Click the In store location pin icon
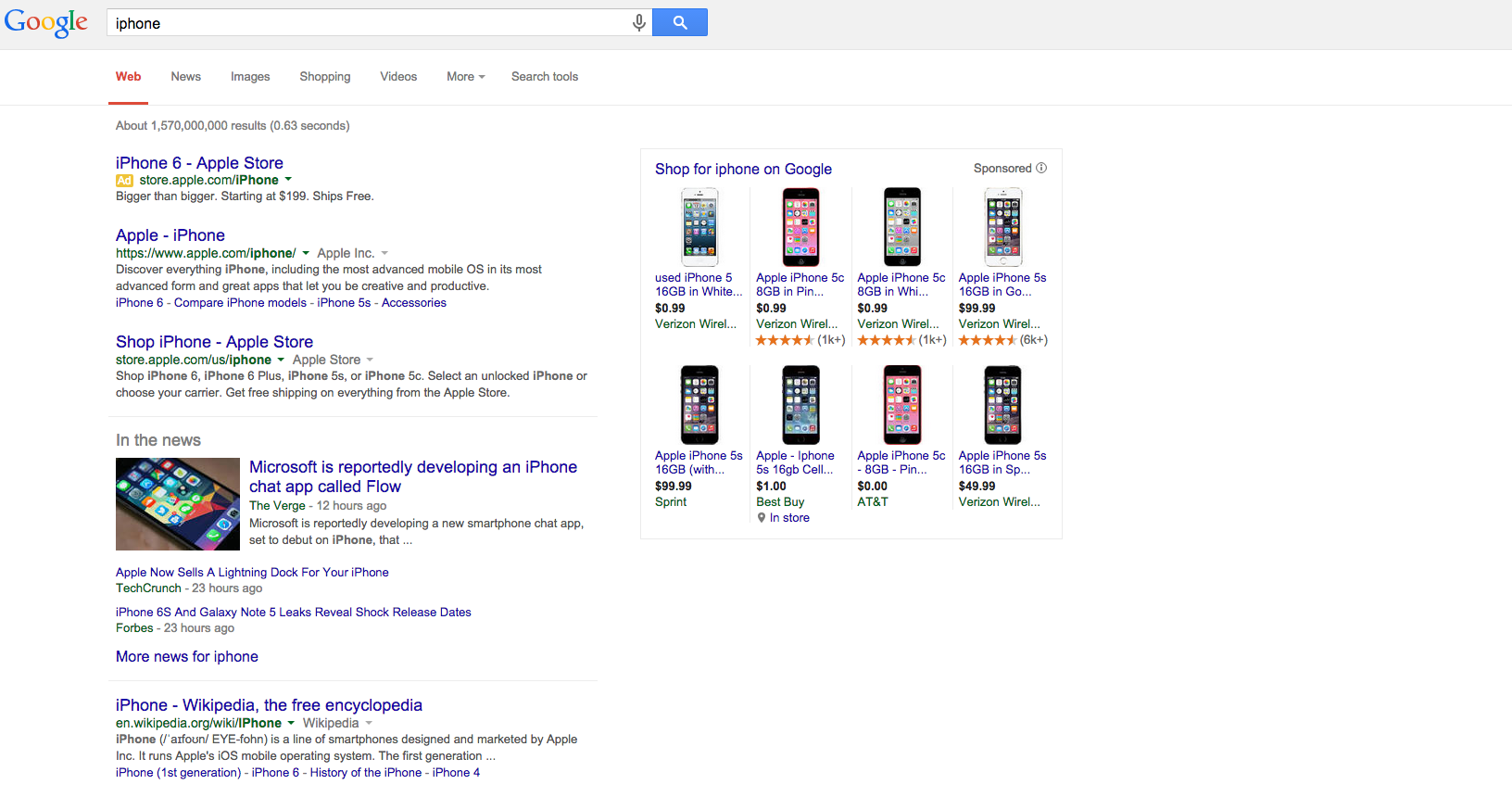Viewport: 1512px width, 797px height. coord(762,518)
